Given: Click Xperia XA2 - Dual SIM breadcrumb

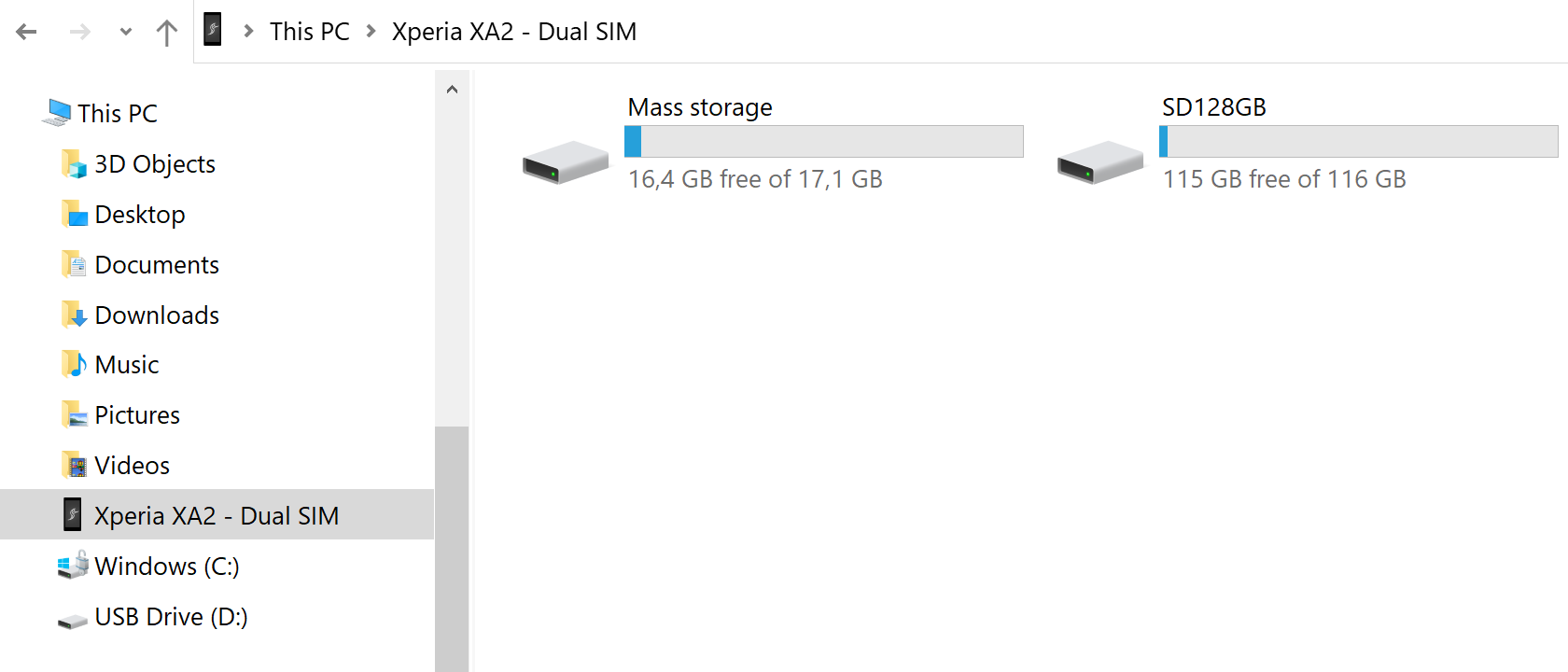Looking at the screenshot, I should pos(513,32).
